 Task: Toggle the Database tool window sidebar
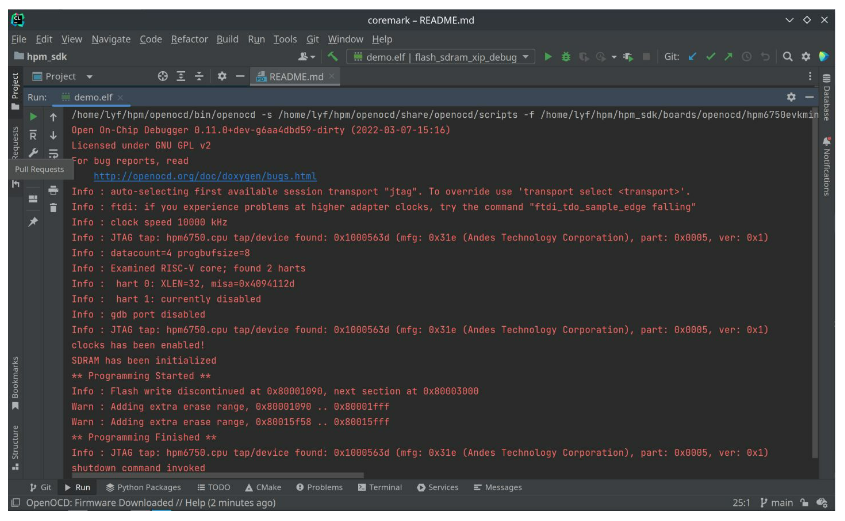click(827, 98)
